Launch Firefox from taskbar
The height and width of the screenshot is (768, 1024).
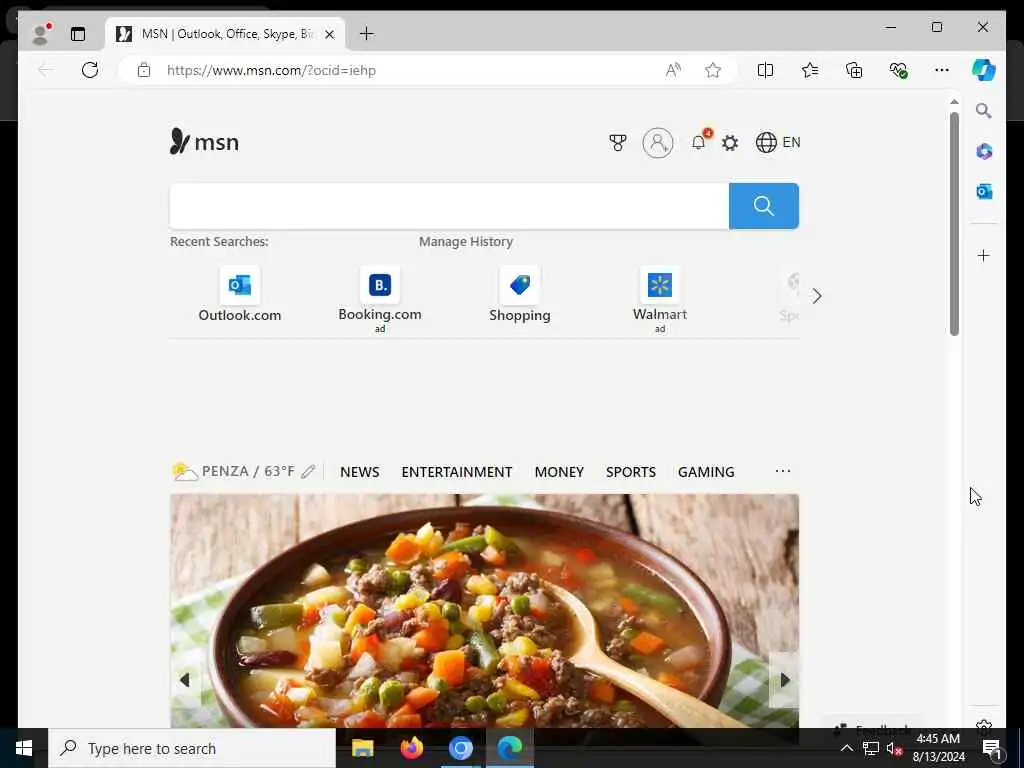coord(411,748)
